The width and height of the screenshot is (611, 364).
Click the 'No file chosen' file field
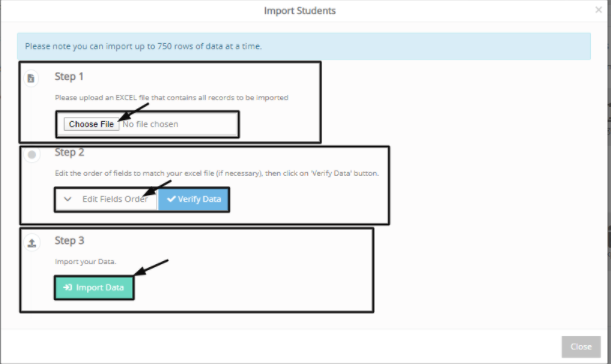pyautogui.click(x=150, y=124)
